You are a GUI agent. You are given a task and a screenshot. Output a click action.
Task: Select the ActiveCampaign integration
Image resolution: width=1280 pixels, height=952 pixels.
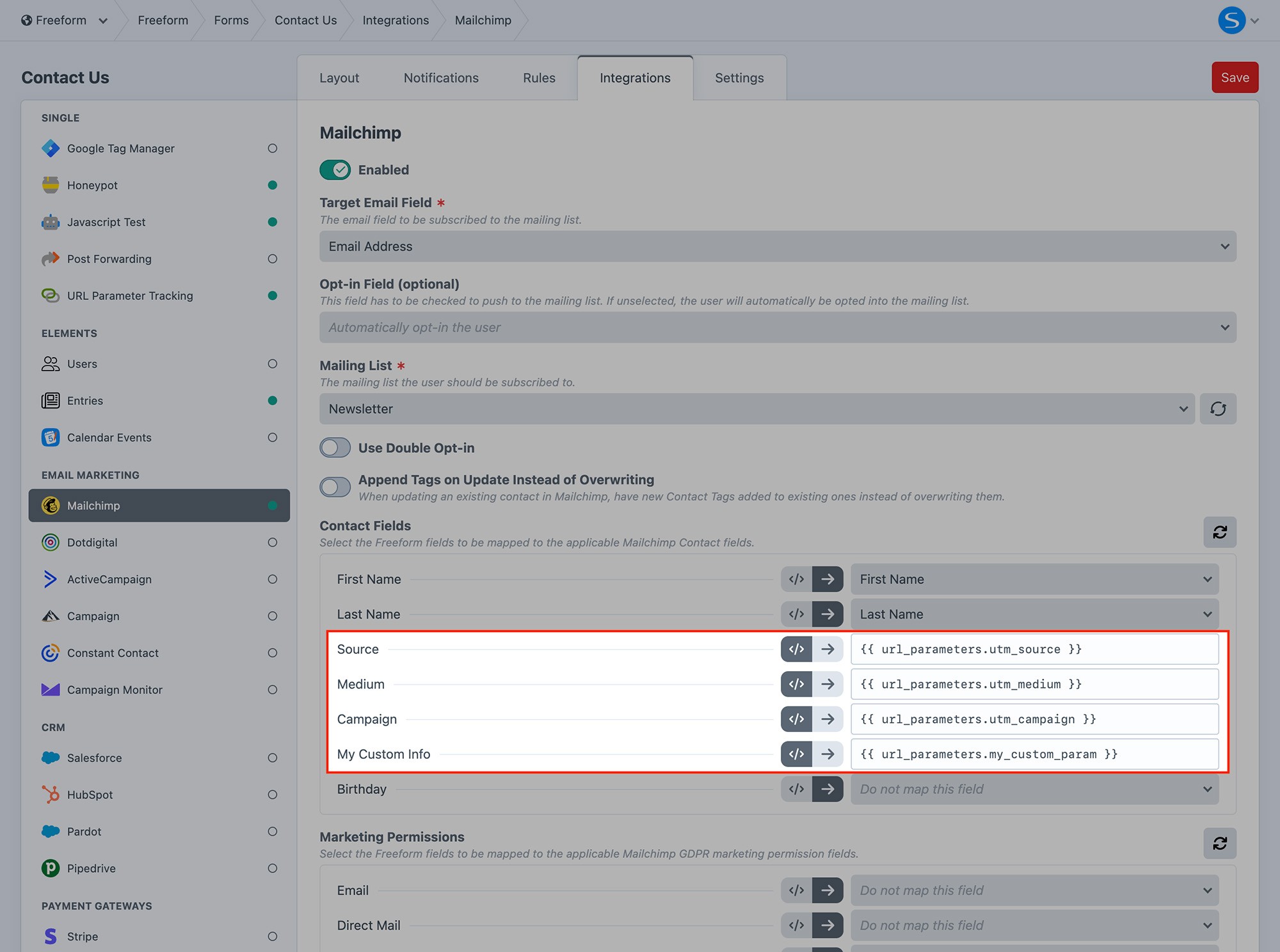(159, 580)
